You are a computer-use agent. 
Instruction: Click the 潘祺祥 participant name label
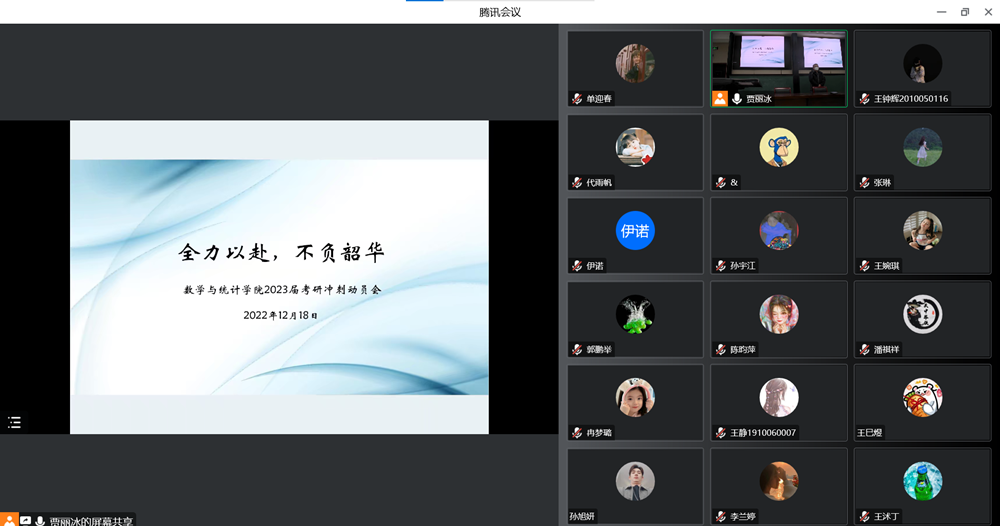click(886, 350)
